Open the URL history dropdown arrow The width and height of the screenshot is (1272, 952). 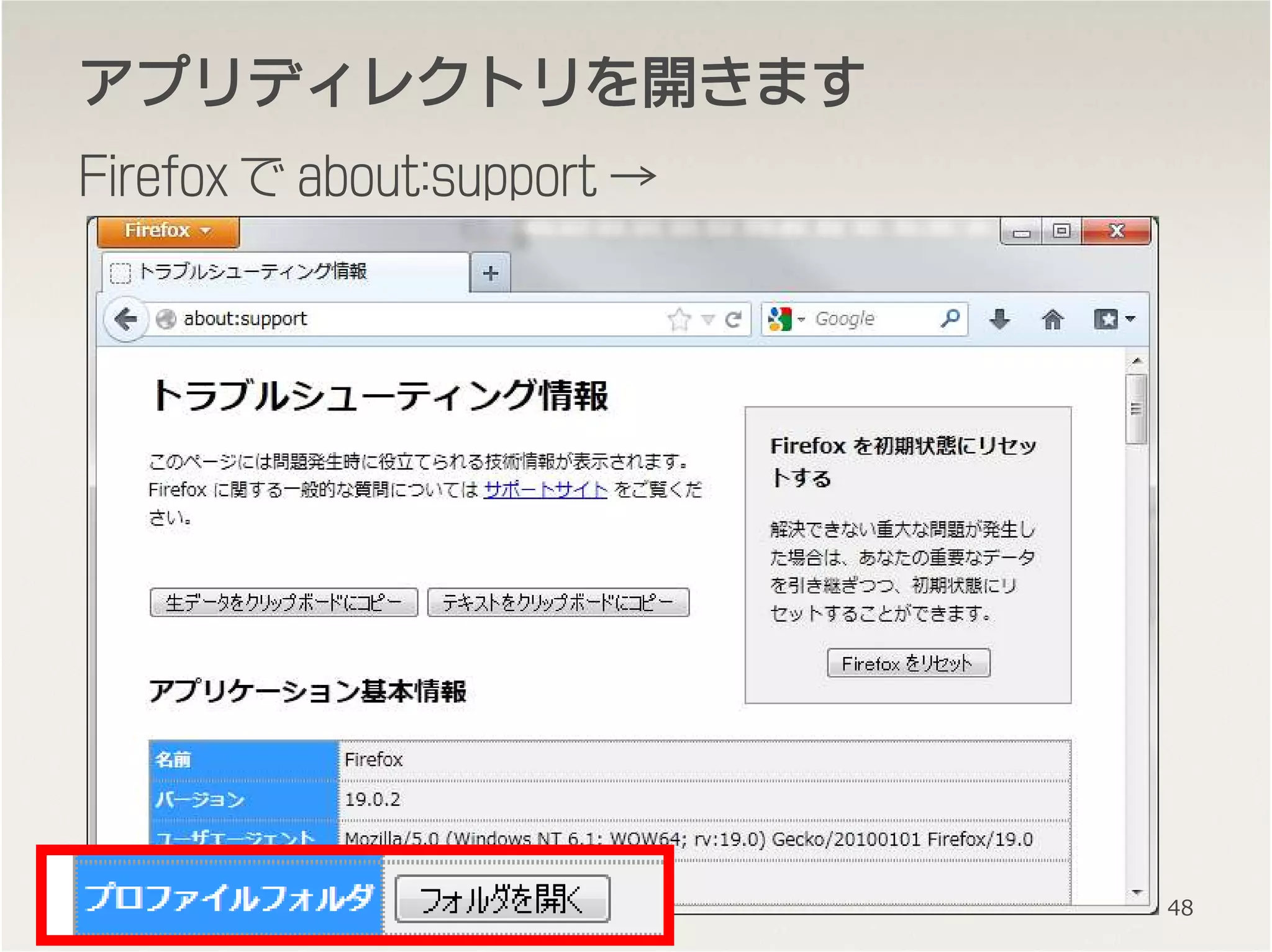click(x=707, y=320)
